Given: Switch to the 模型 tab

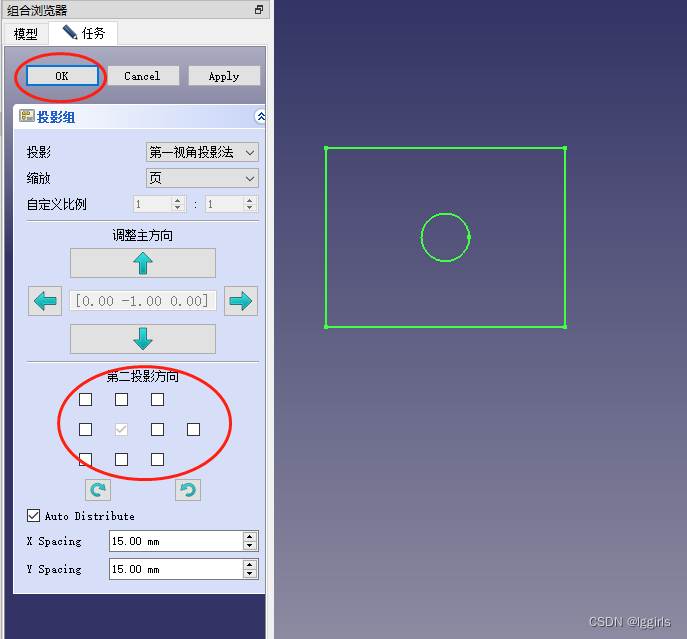Looking at the screenshot, I should click(25, 34).
